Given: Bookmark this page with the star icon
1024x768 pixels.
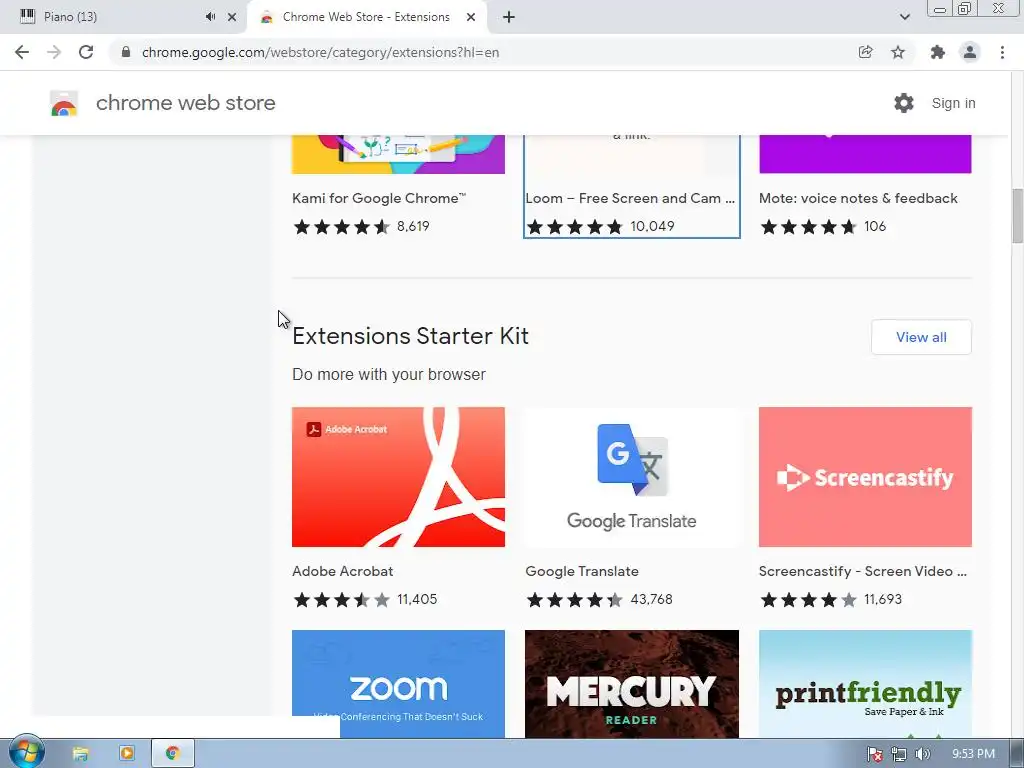Looking at the screenshot, I should pos(898,52).
